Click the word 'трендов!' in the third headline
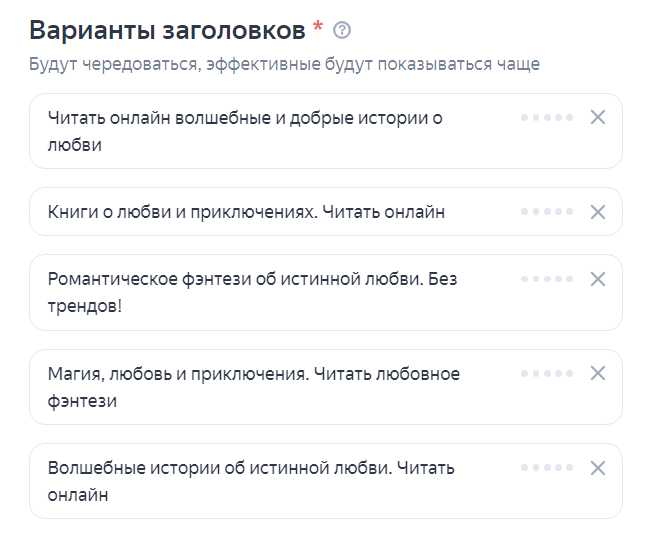 85,305
